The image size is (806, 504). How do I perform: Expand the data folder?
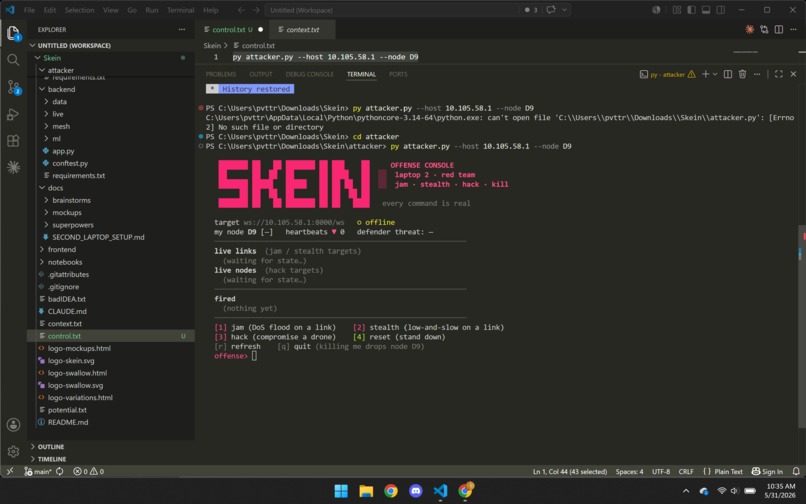[x=46, y=101]
